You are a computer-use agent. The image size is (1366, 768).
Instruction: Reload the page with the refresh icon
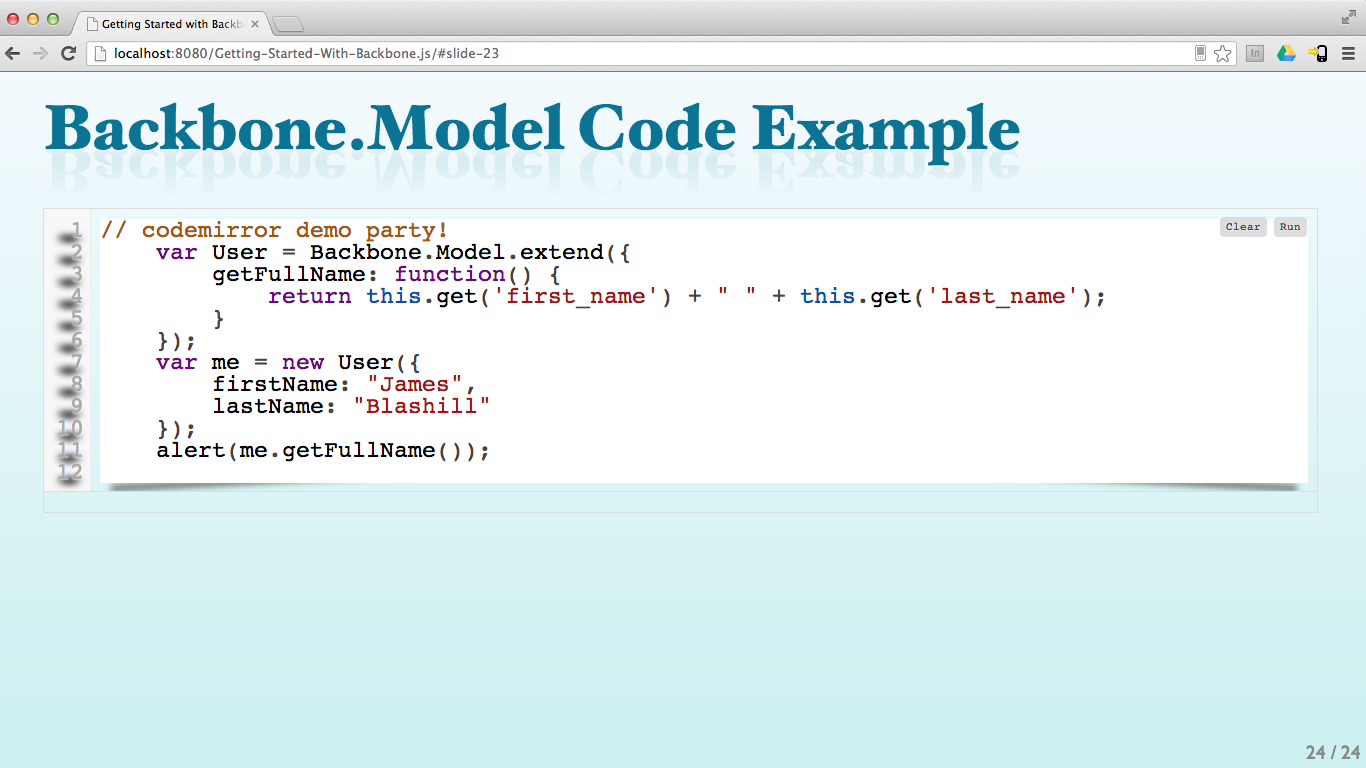tap(69, 54)
